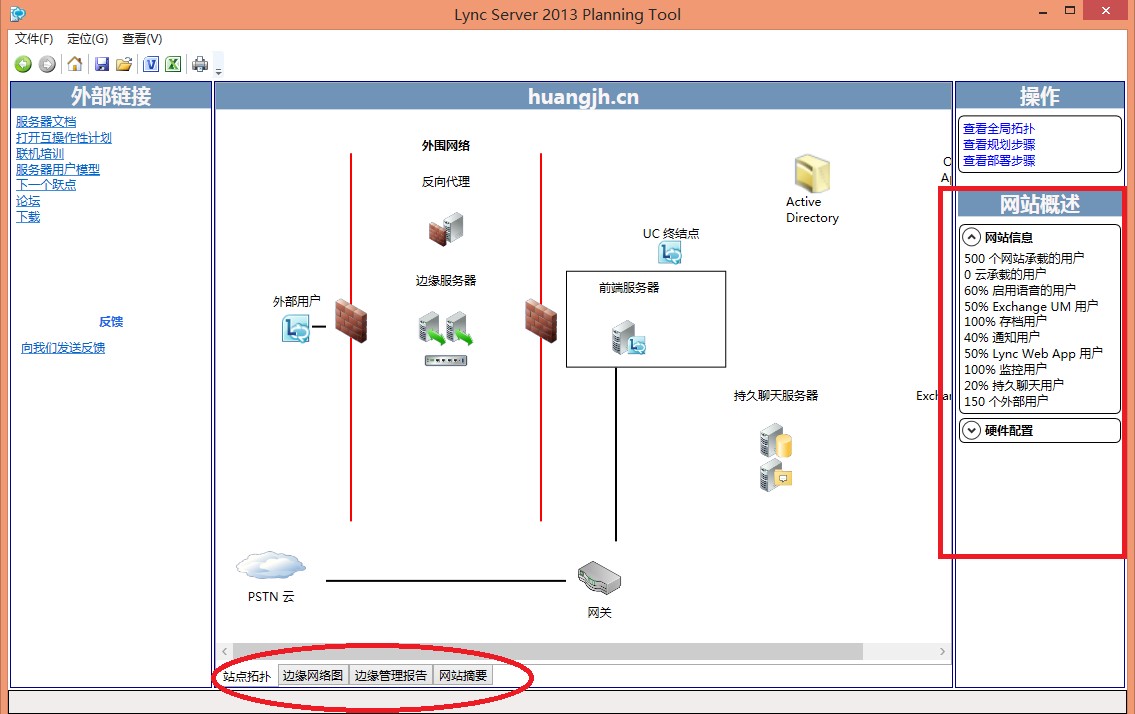Open the 服务器用户模型 link
1135x714 pixels.
tap(58, 169)
